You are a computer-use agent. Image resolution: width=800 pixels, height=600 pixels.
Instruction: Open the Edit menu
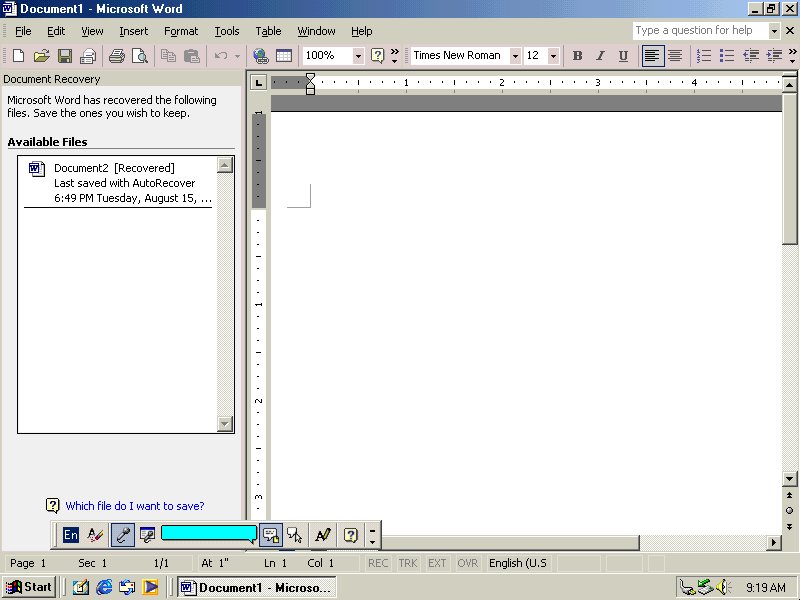click(x=56, y=31)
